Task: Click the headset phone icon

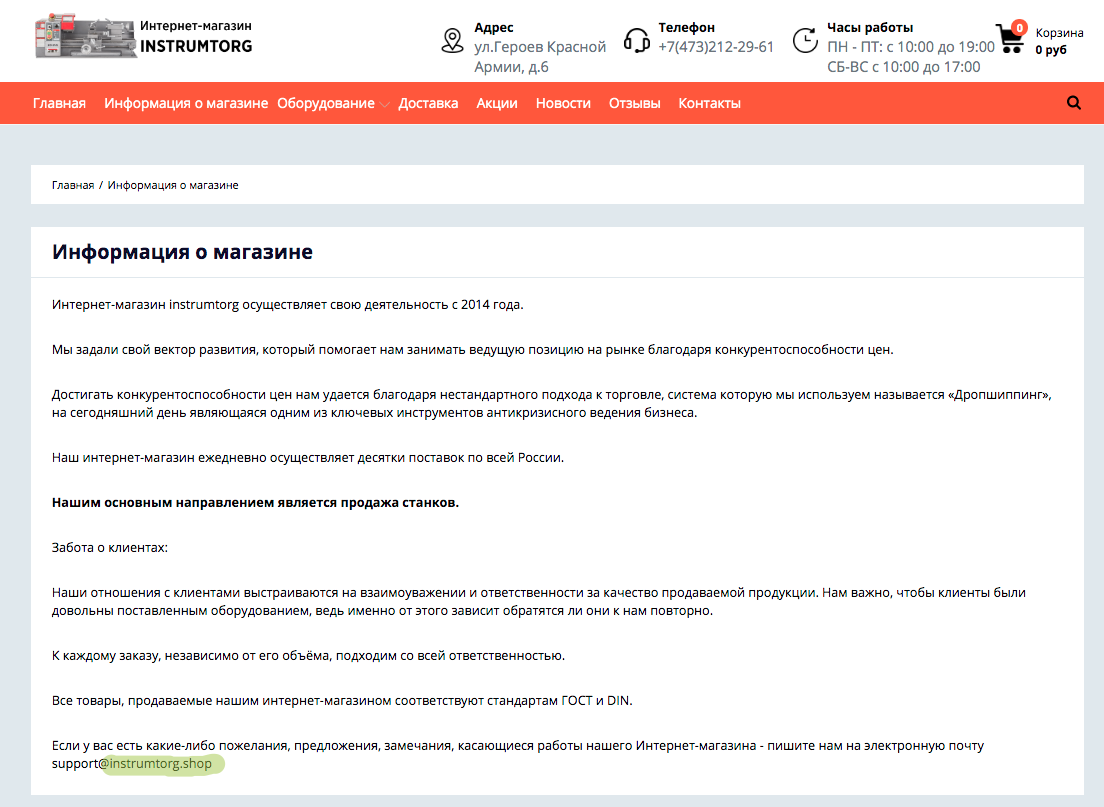Action: 636,41
